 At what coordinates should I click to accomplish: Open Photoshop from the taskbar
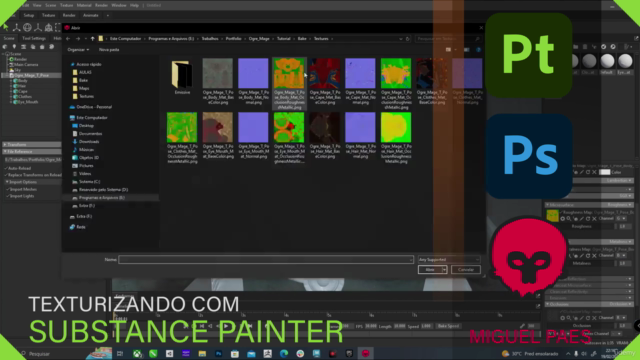[x=218, y=353]
